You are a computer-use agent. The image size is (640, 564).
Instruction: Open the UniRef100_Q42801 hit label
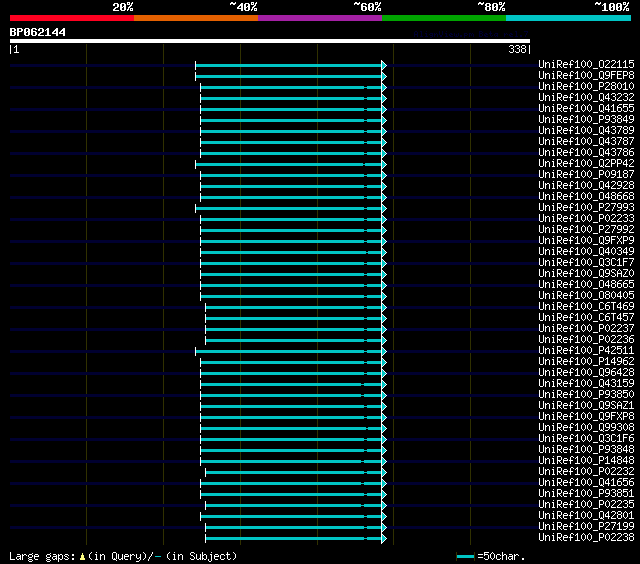tap(586, 515)
